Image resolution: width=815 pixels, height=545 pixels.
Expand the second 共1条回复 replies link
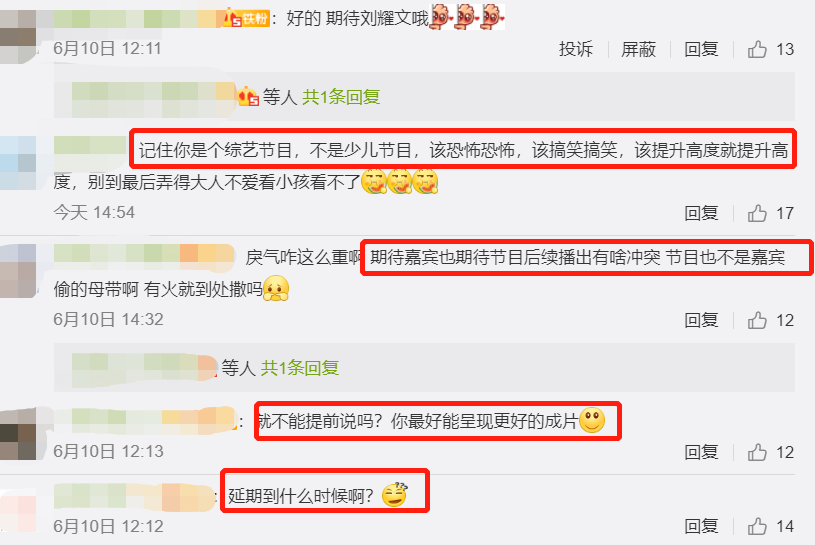[300, 368]
